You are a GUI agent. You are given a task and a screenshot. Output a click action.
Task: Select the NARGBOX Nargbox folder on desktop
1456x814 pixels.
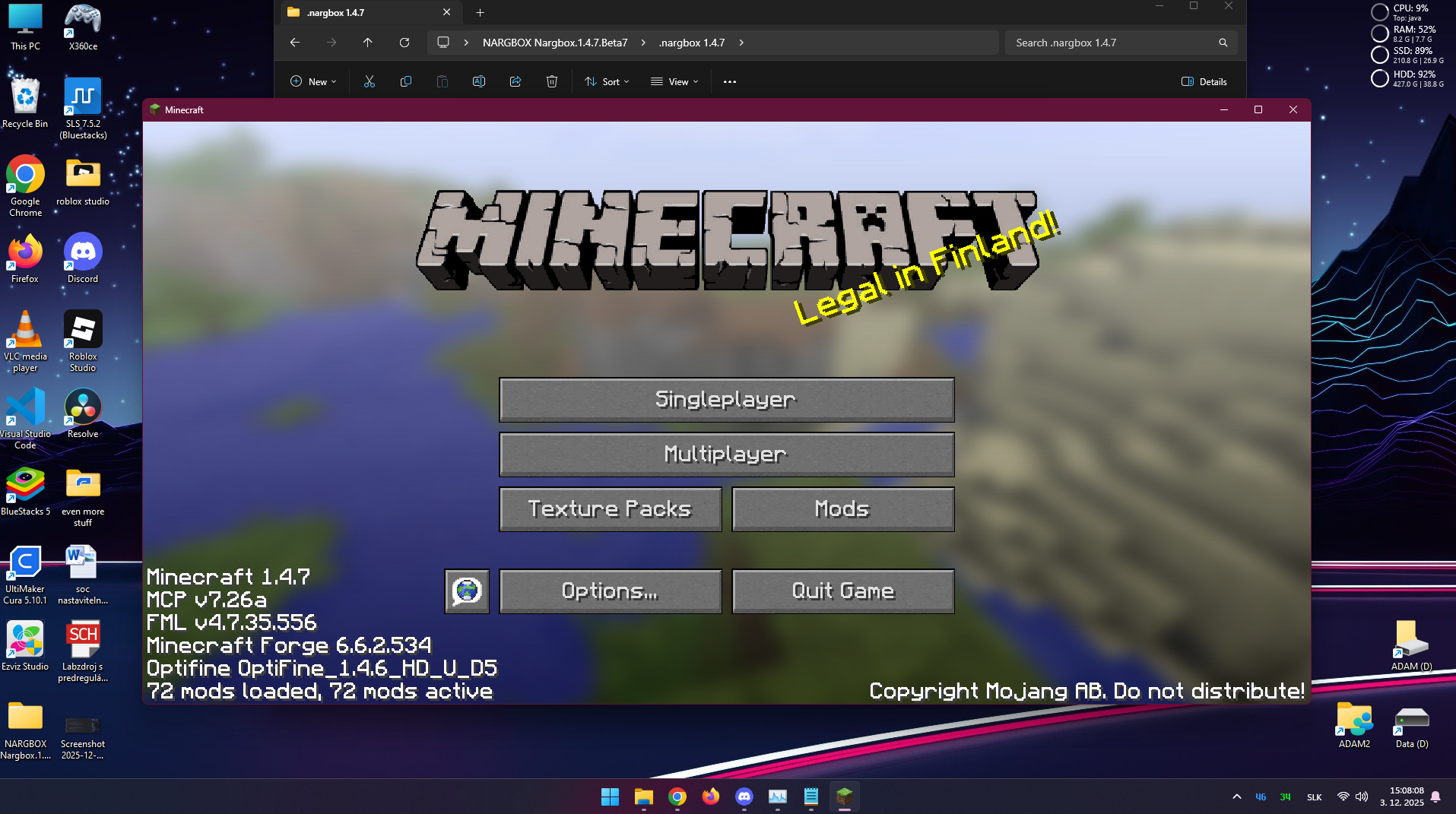coord(25,729)
